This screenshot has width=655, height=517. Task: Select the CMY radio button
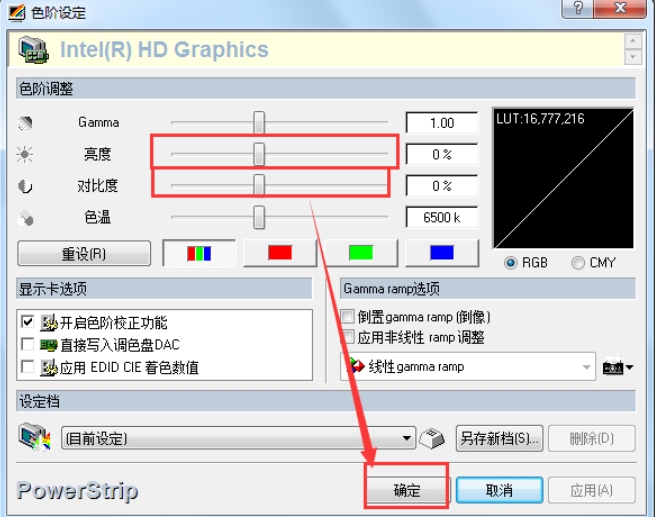click(x=578, y=263)
